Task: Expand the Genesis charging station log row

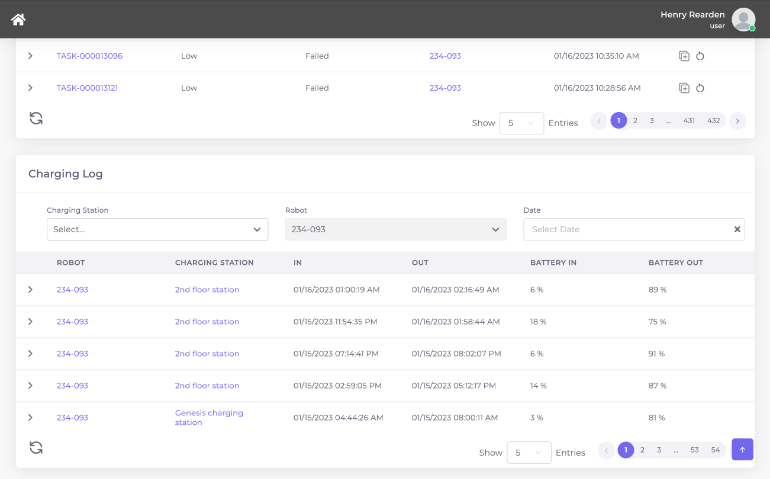Action: coord(30,417)
